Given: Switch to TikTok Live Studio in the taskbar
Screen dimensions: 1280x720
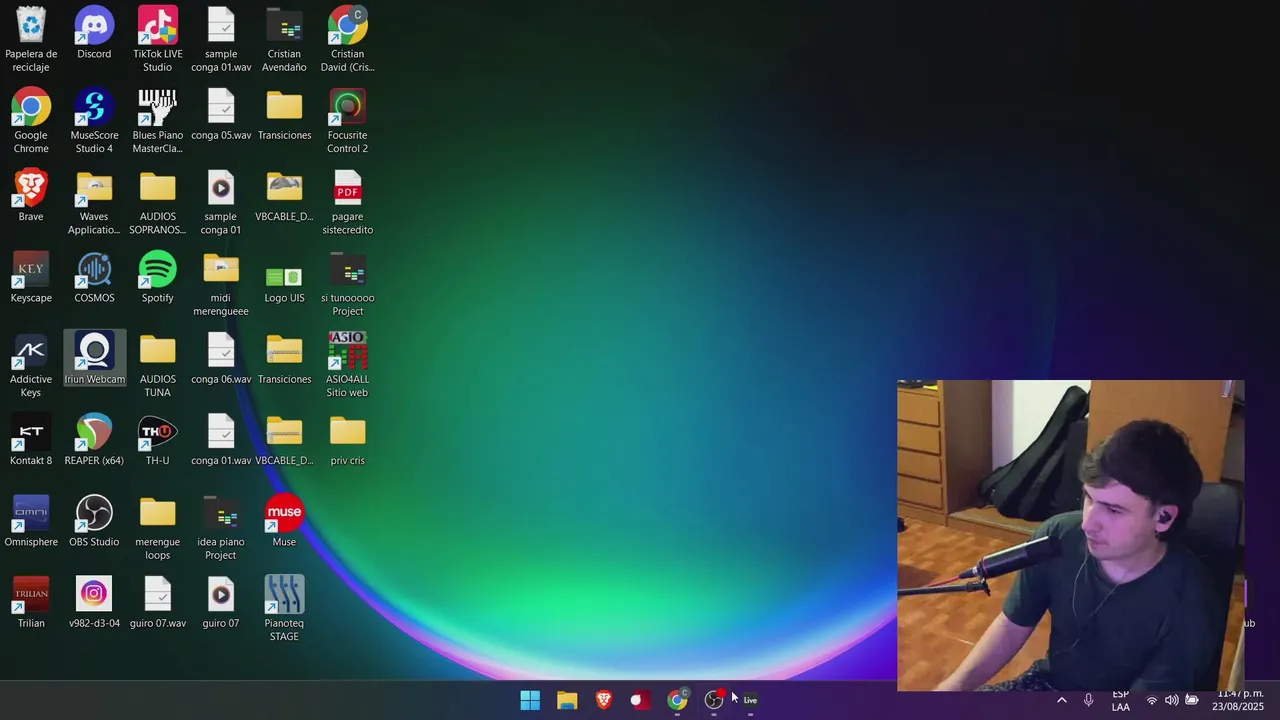Looking at the screenshot, I should point(751,700).
